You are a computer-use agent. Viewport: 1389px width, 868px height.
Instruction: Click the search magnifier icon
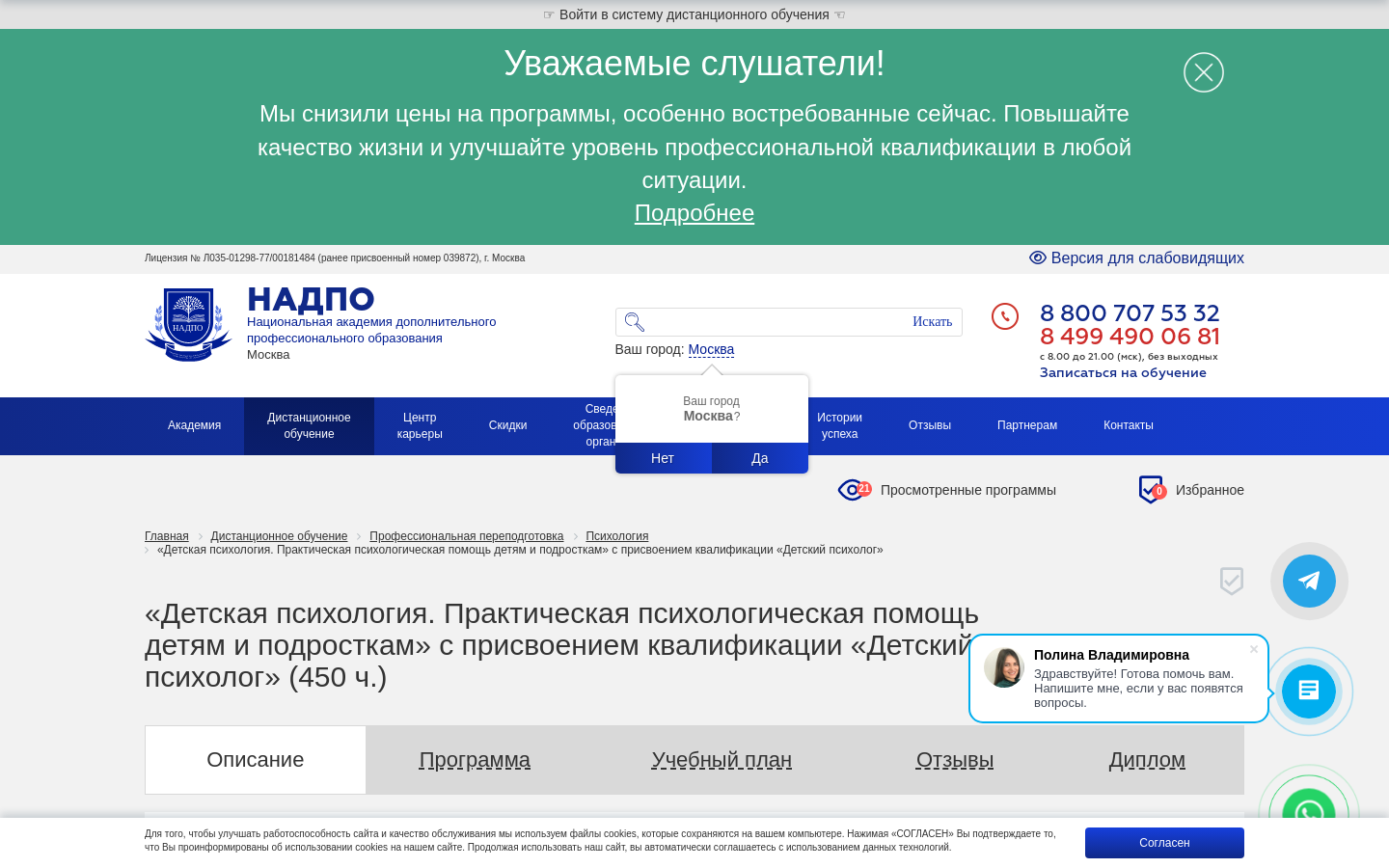point(634,322)
